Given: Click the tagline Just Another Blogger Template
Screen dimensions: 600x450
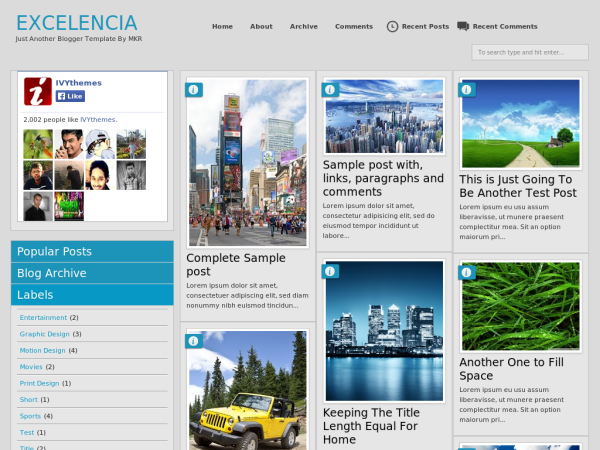Looking at the screenshot, I should pos(78,39).
